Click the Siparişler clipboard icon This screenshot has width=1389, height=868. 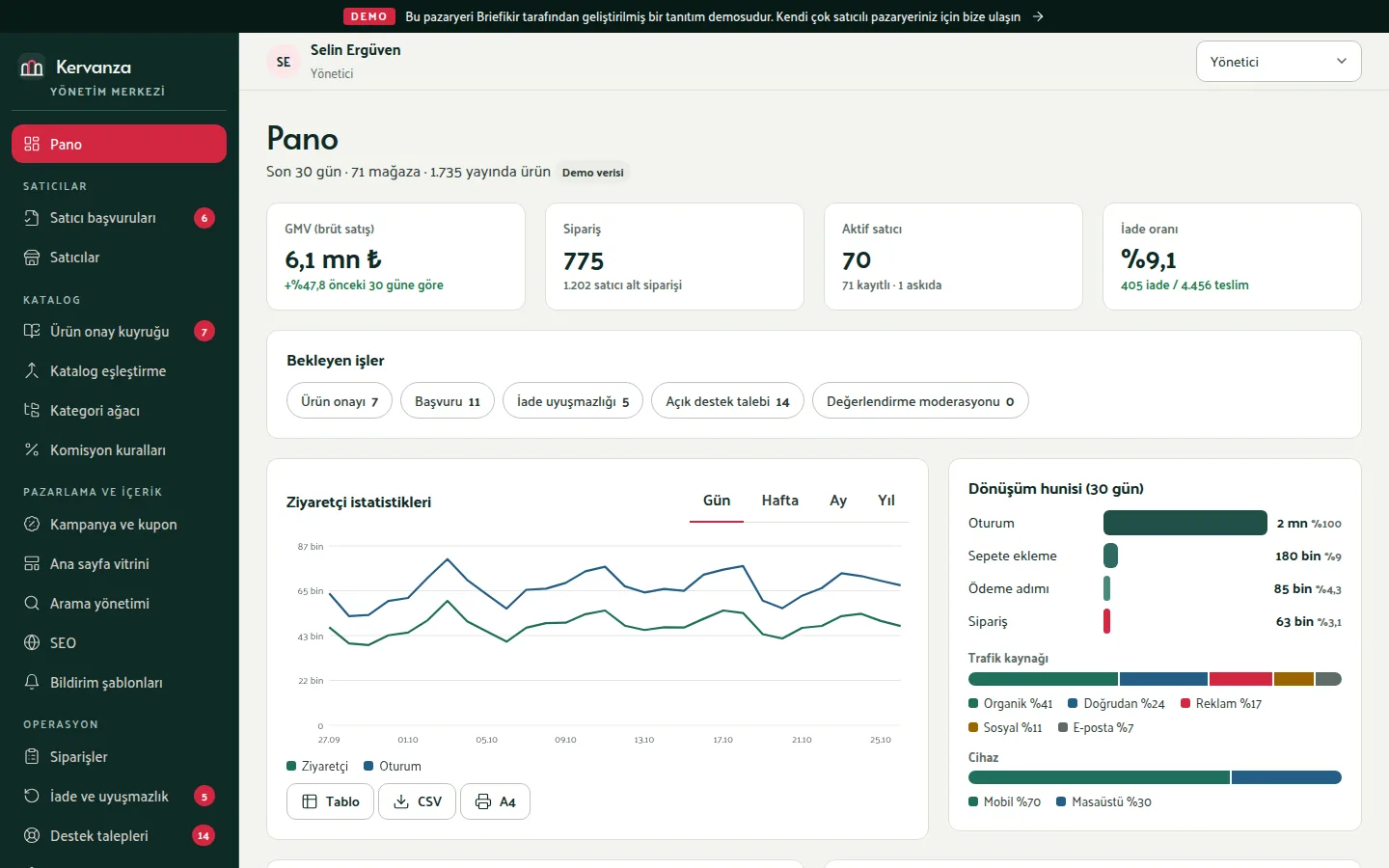pyautogui.click(x=32, y=756)
